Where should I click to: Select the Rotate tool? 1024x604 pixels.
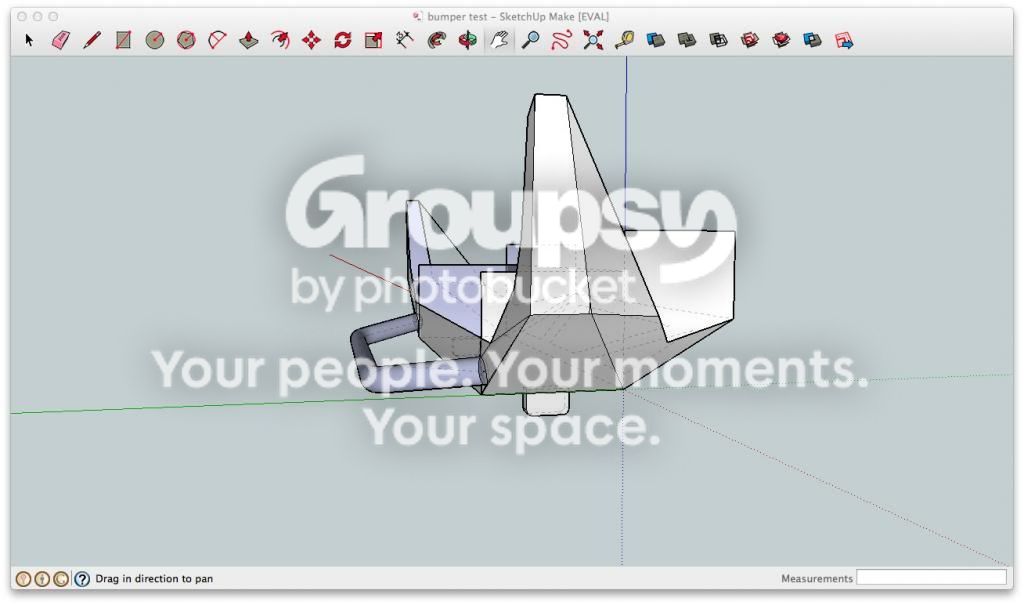pyautogui.click(x=343, y=40)
